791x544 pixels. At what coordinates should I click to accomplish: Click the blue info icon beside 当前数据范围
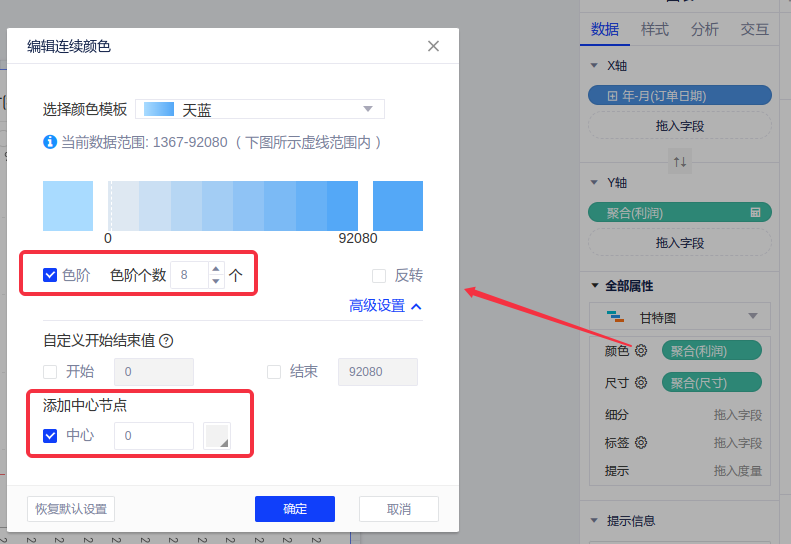pos(50,143)
